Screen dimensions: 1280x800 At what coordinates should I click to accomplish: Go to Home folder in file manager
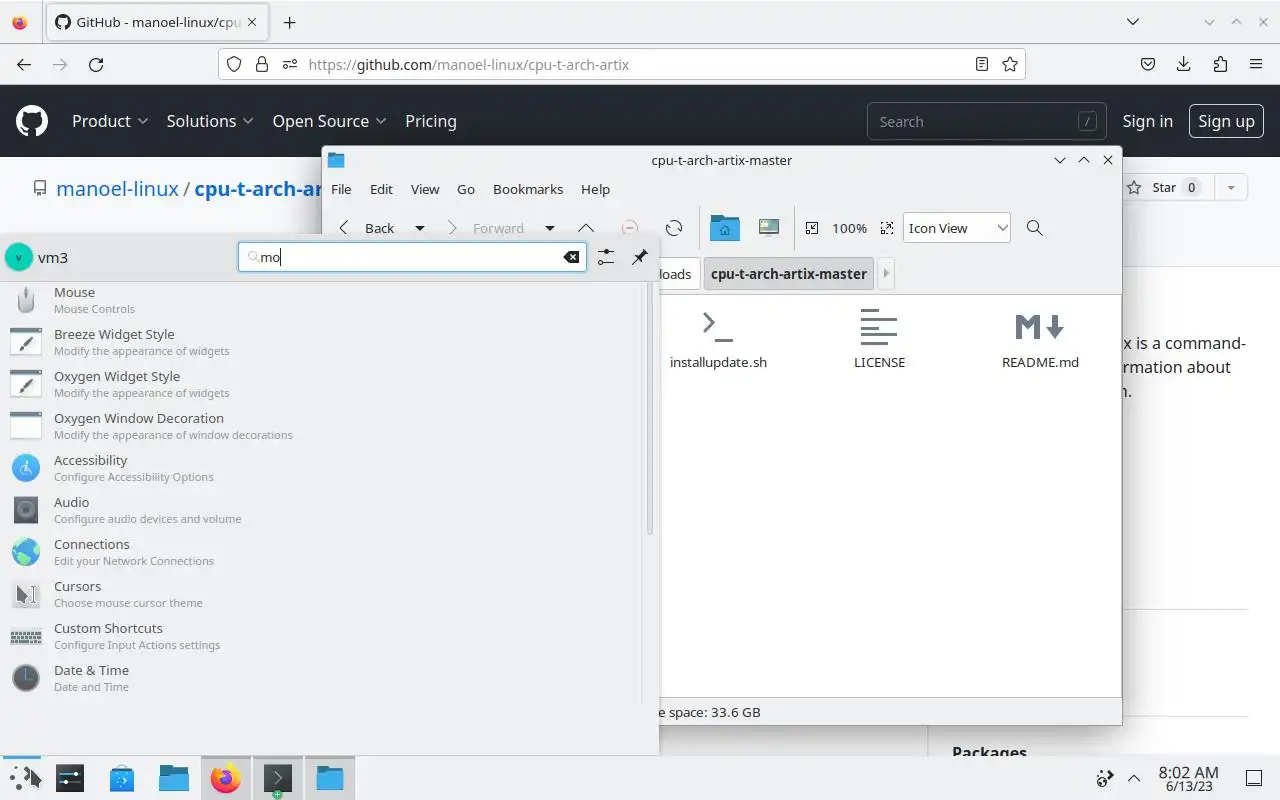pos(724,228)
